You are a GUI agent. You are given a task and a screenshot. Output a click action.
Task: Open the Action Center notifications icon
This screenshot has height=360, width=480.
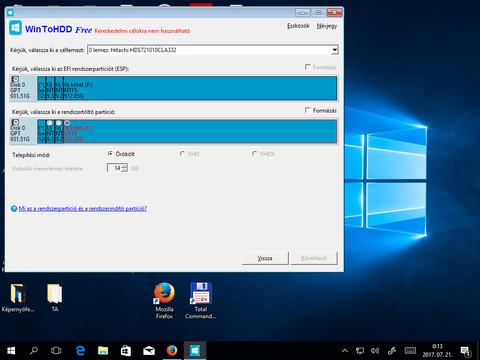pos(465,351)
